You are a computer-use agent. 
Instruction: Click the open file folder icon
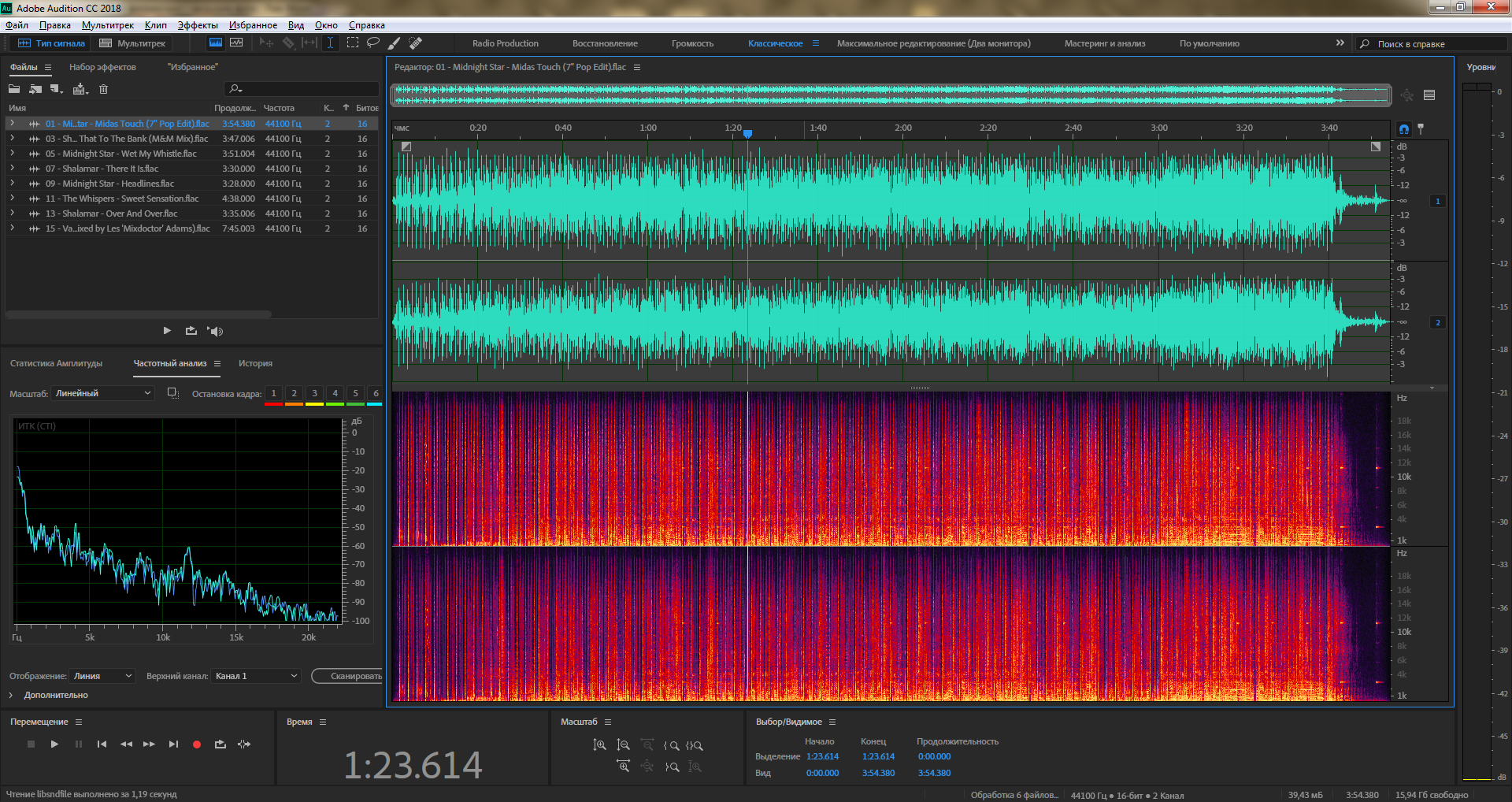(14, 89)
